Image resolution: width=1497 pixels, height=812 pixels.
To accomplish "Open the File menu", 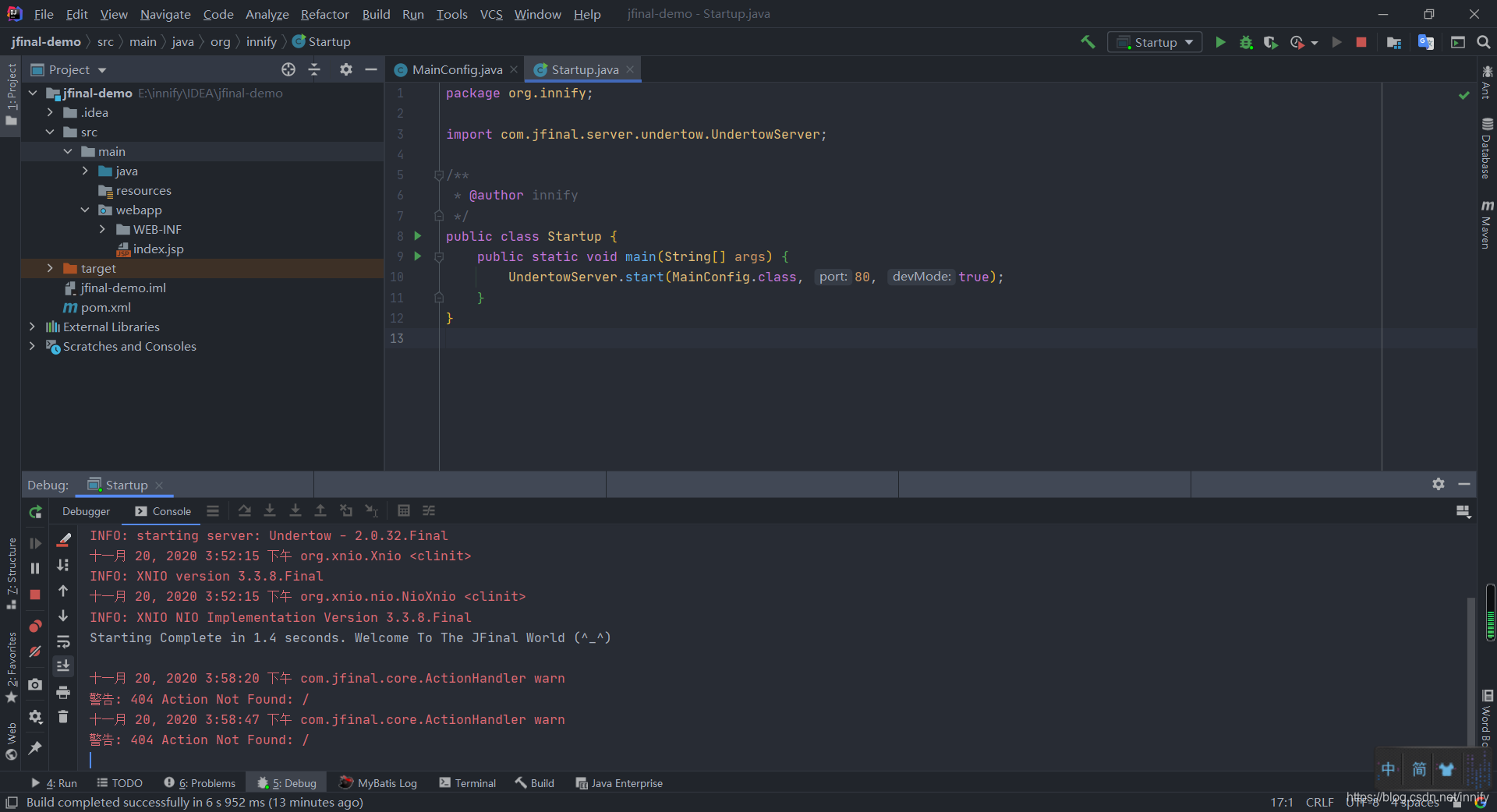I will click(44, 14).
